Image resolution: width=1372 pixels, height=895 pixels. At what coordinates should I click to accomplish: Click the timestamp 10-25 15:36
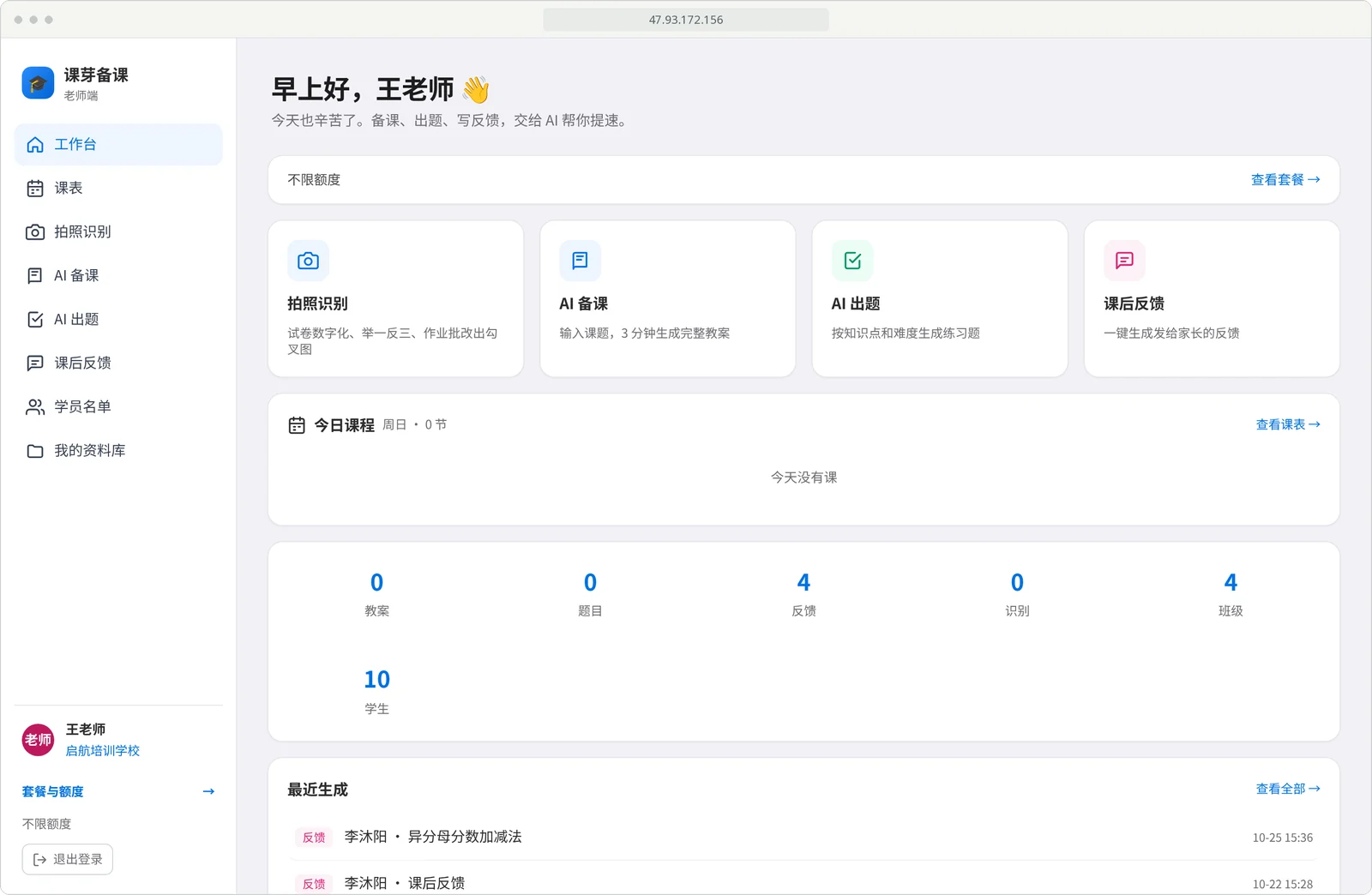(1282, 838)
